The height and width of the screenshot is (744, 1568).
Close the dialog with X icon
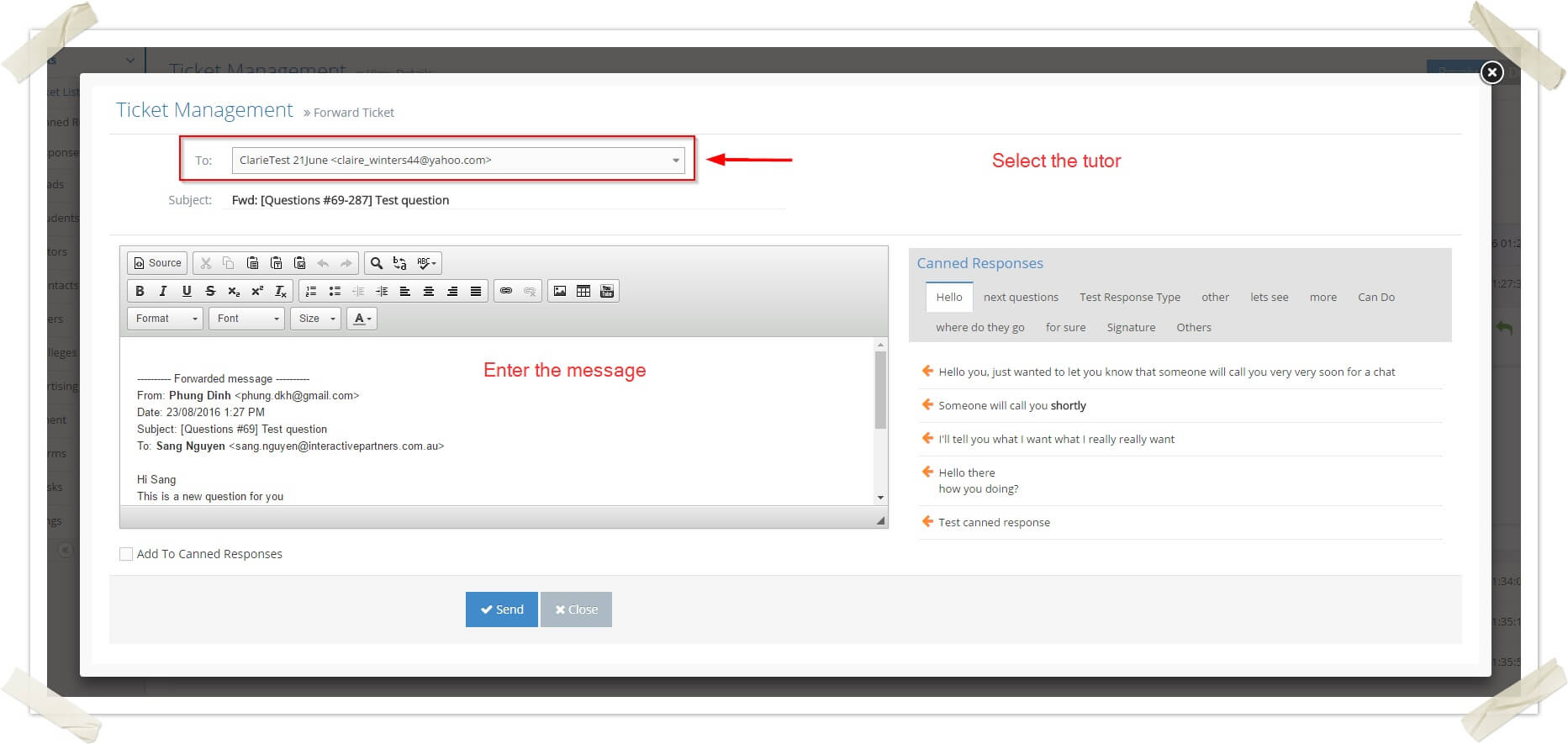[1491, 73]
